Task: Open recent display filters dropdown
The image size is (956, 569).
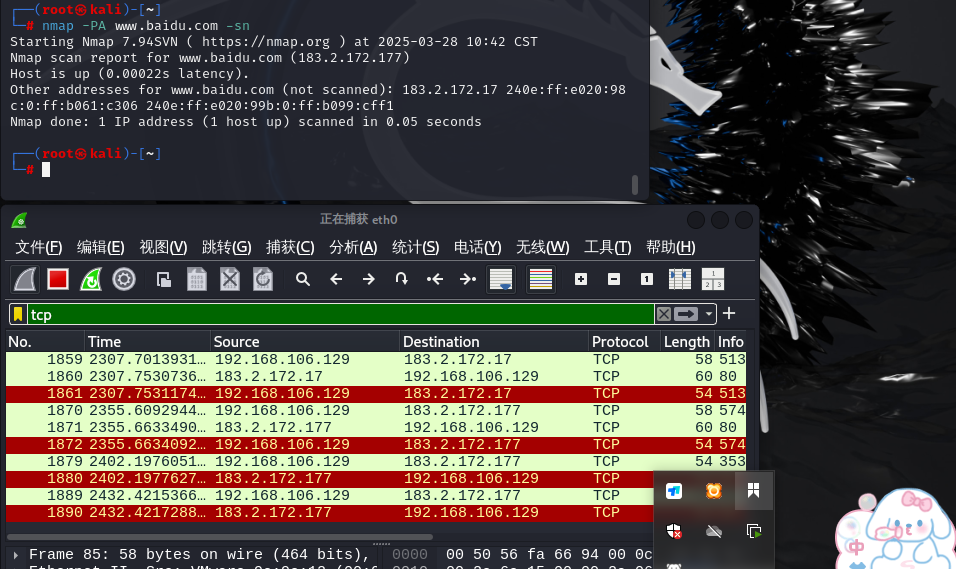Action: tap(708, 314)
